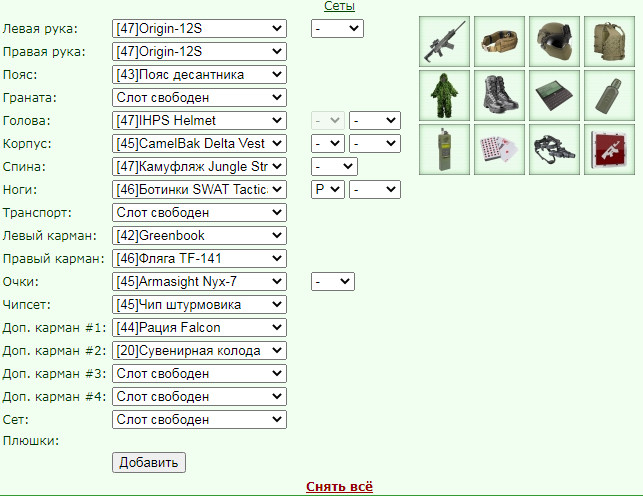Open the second modifier dropdown for Корпус
The width and height of the screenshot is (643, 496).
[375, 143]
